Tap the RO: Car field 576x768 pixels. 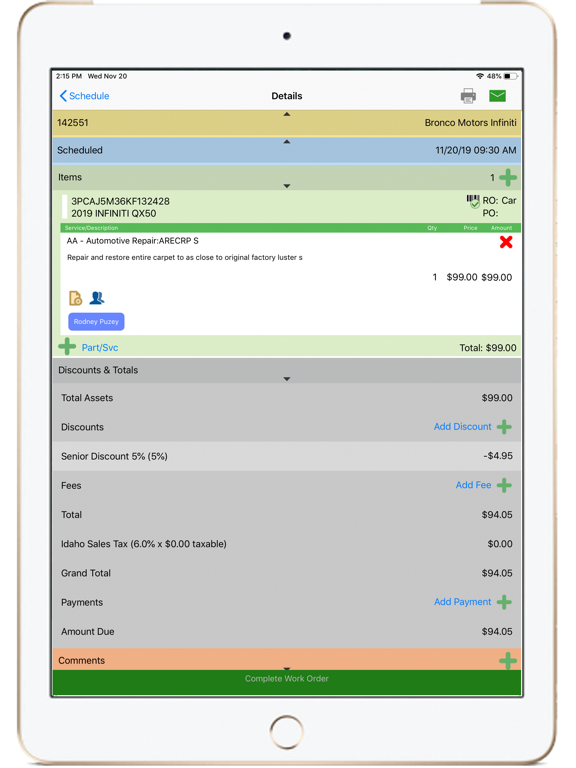pos(499,201)
